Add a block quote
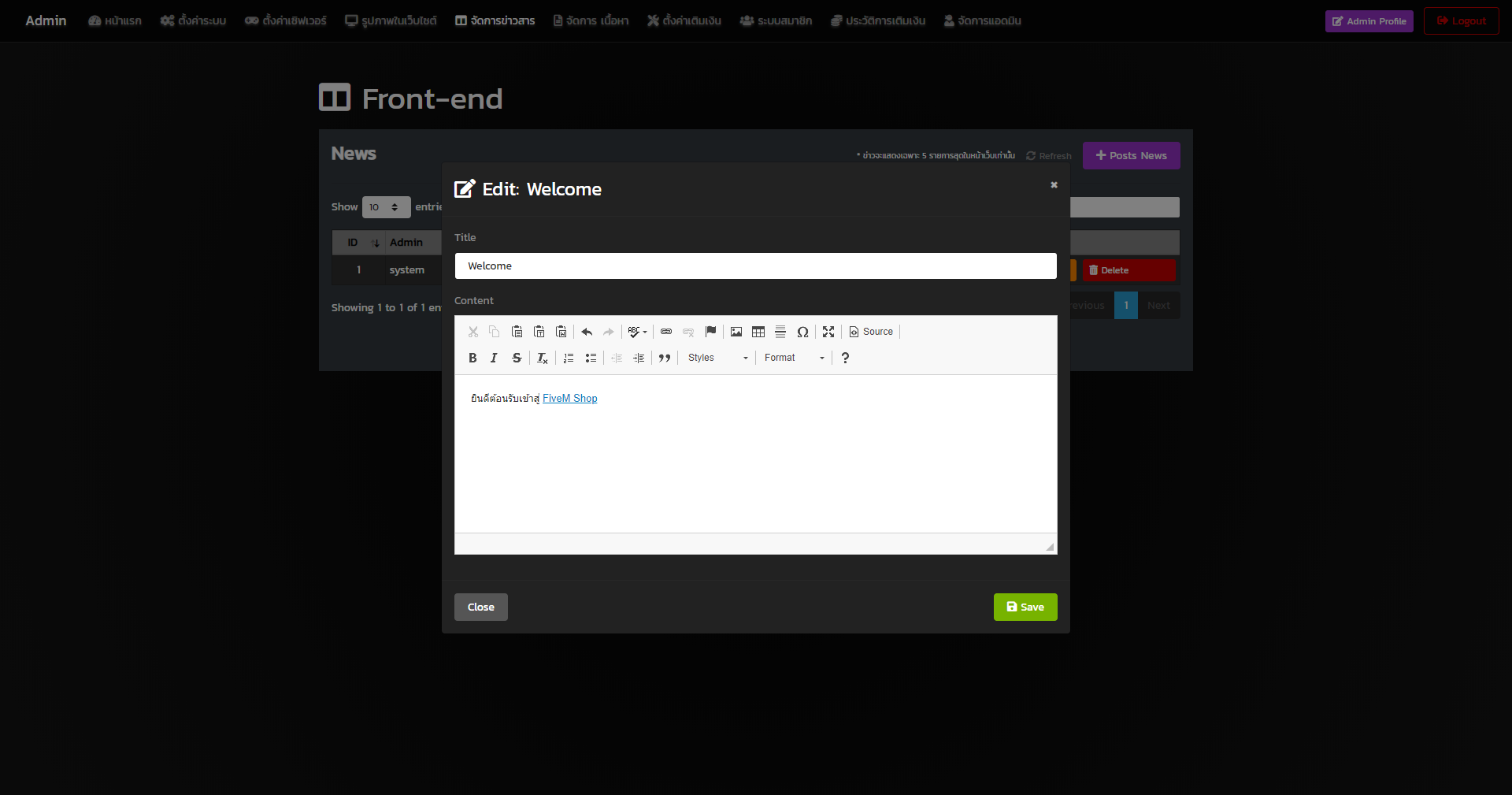 [665, 358]
